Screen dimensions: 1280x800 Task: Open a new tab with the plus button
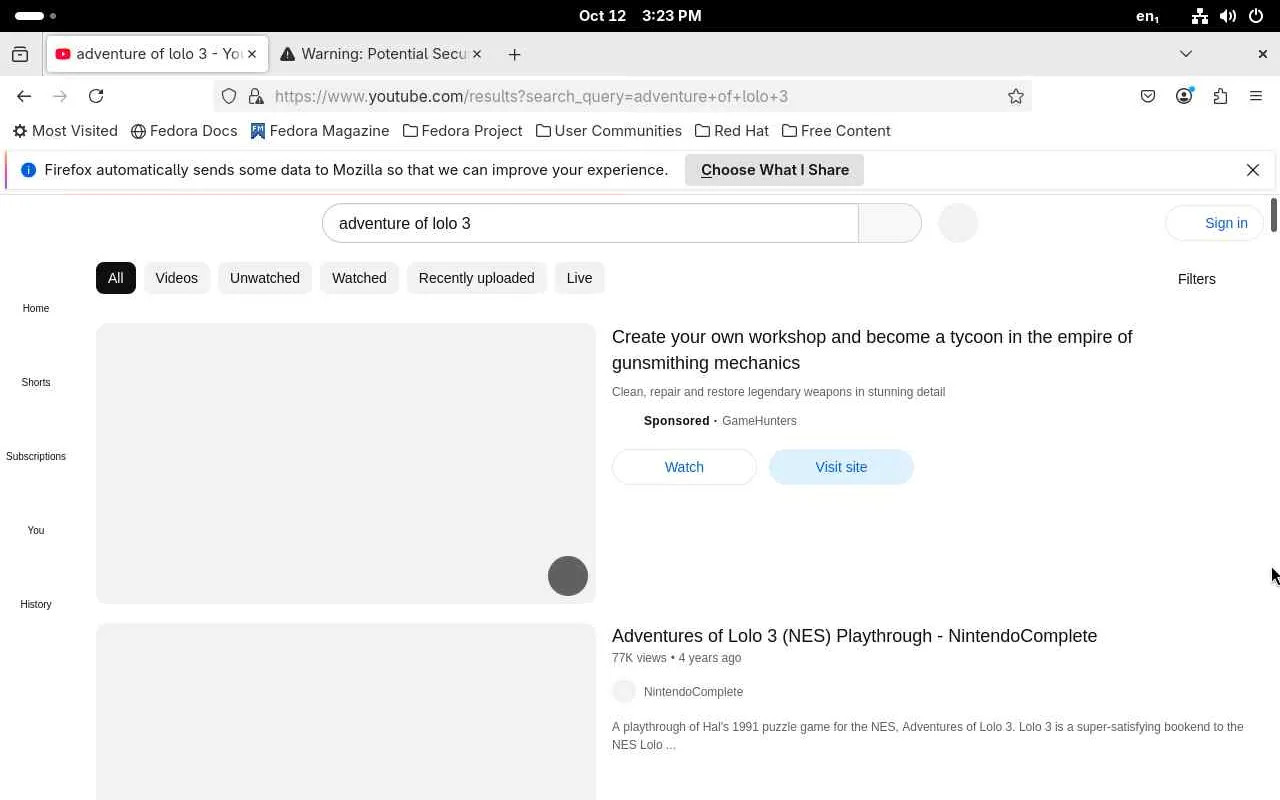514,54
